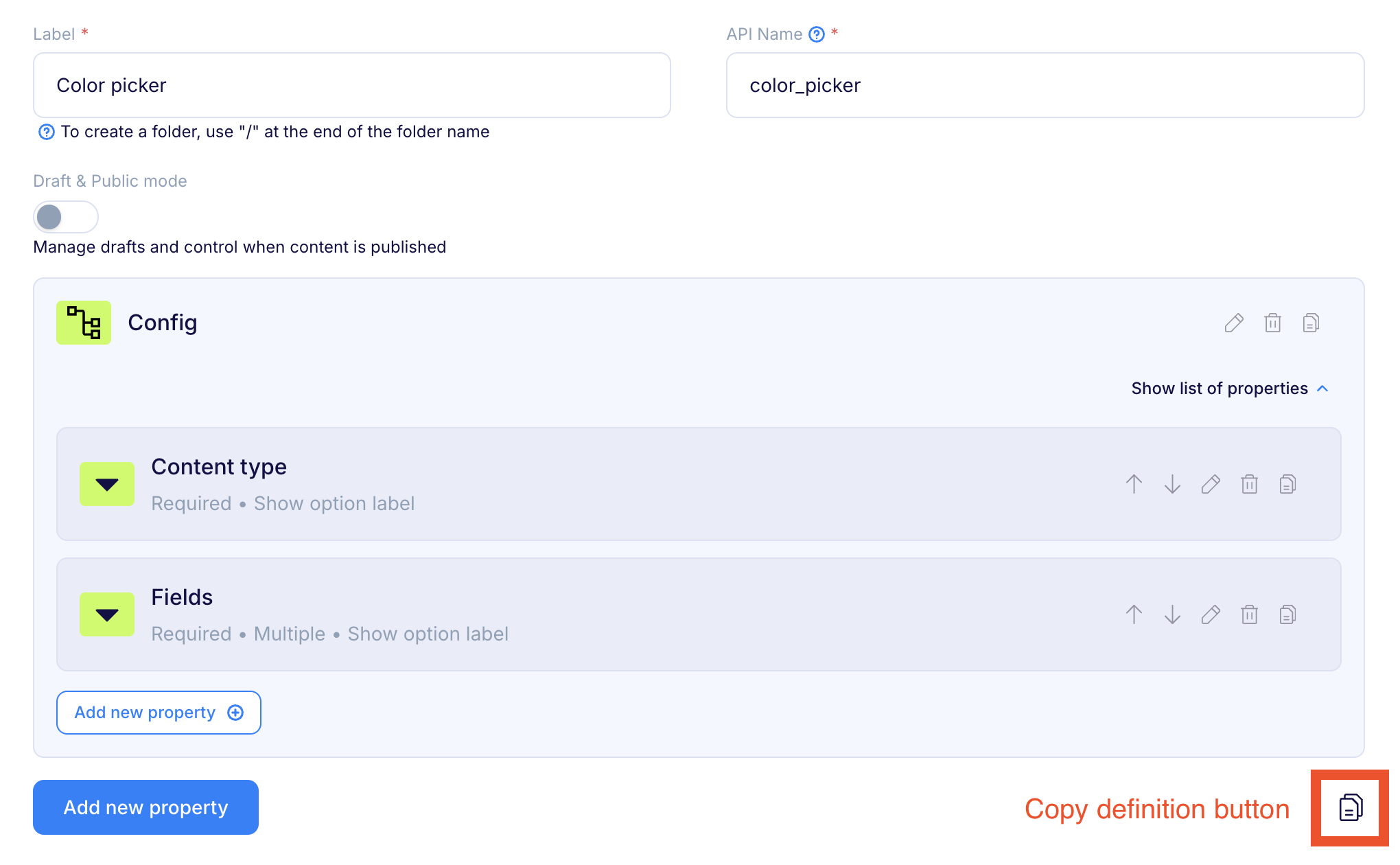The height and width of the screenshot is (865, 1400).
Task: Click the outlined Add new property button
Action: coord(159,713)
